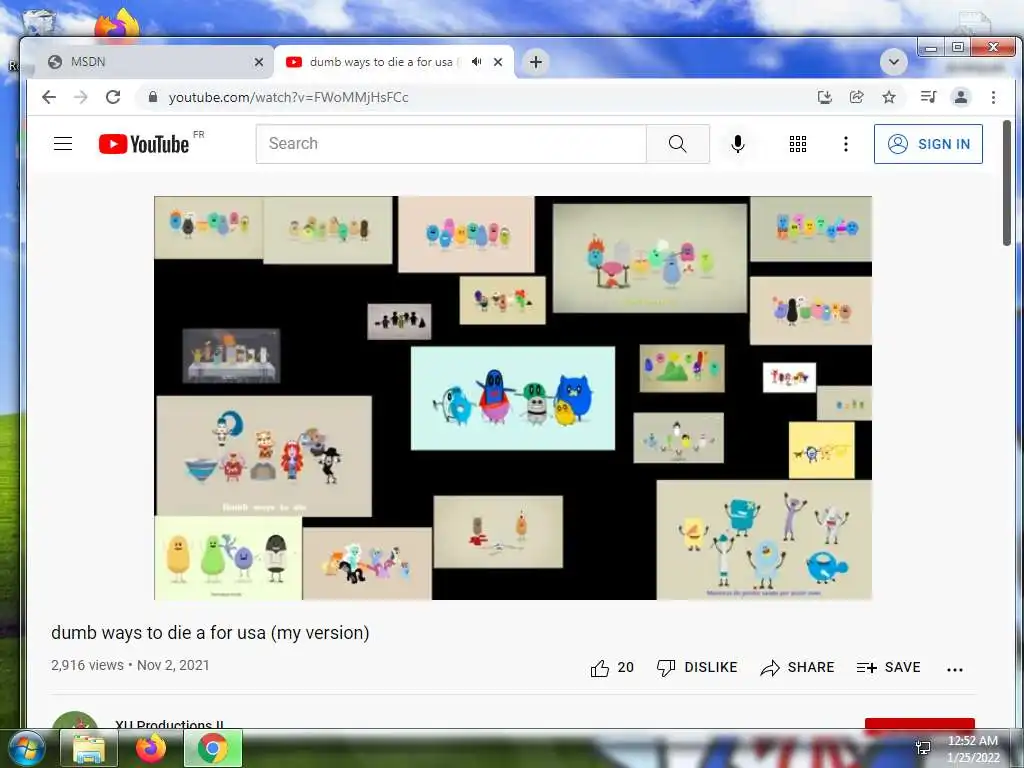Share this page from the address bar

pyautogui.click(x=856, y=97)
